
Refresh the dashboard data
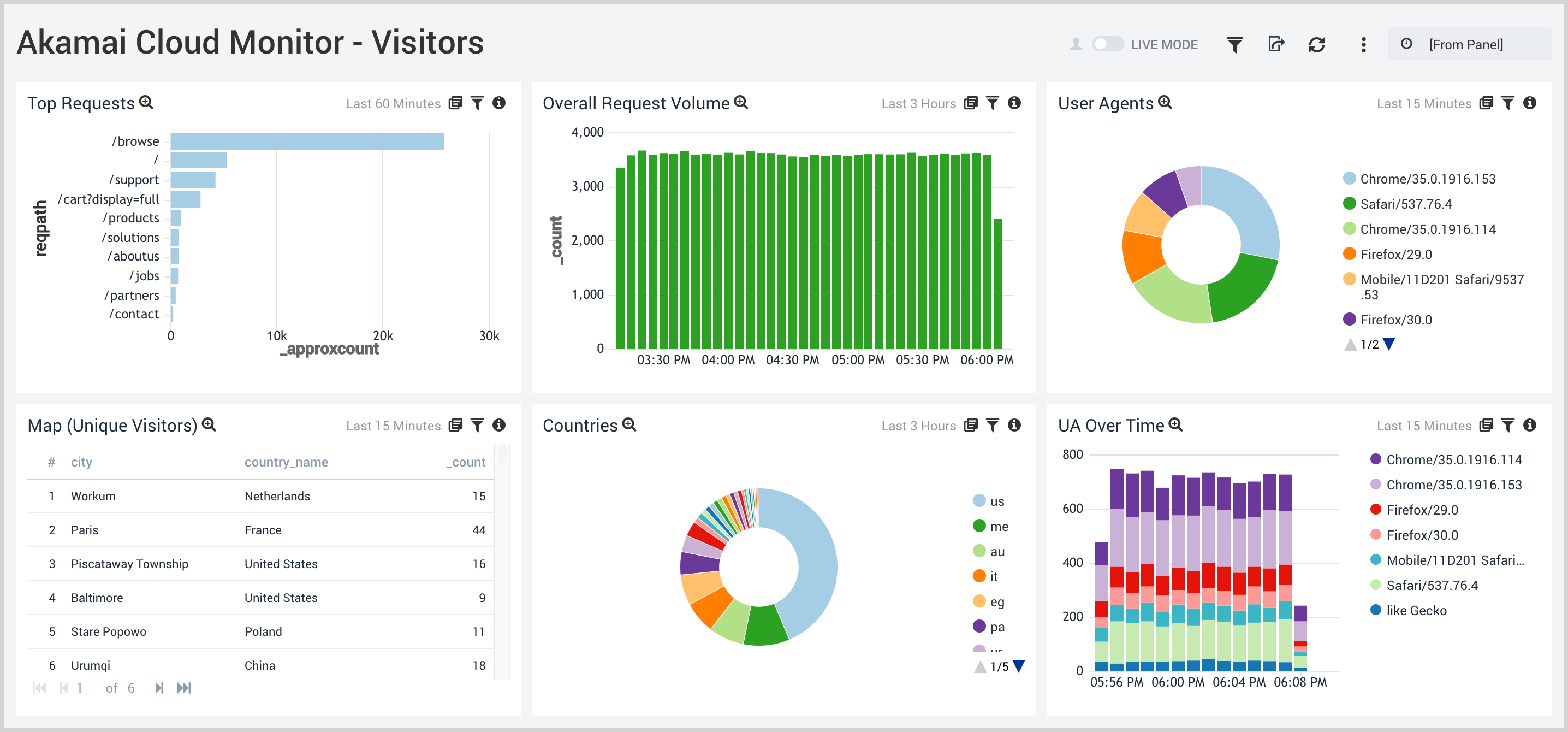click(1317, 44)
